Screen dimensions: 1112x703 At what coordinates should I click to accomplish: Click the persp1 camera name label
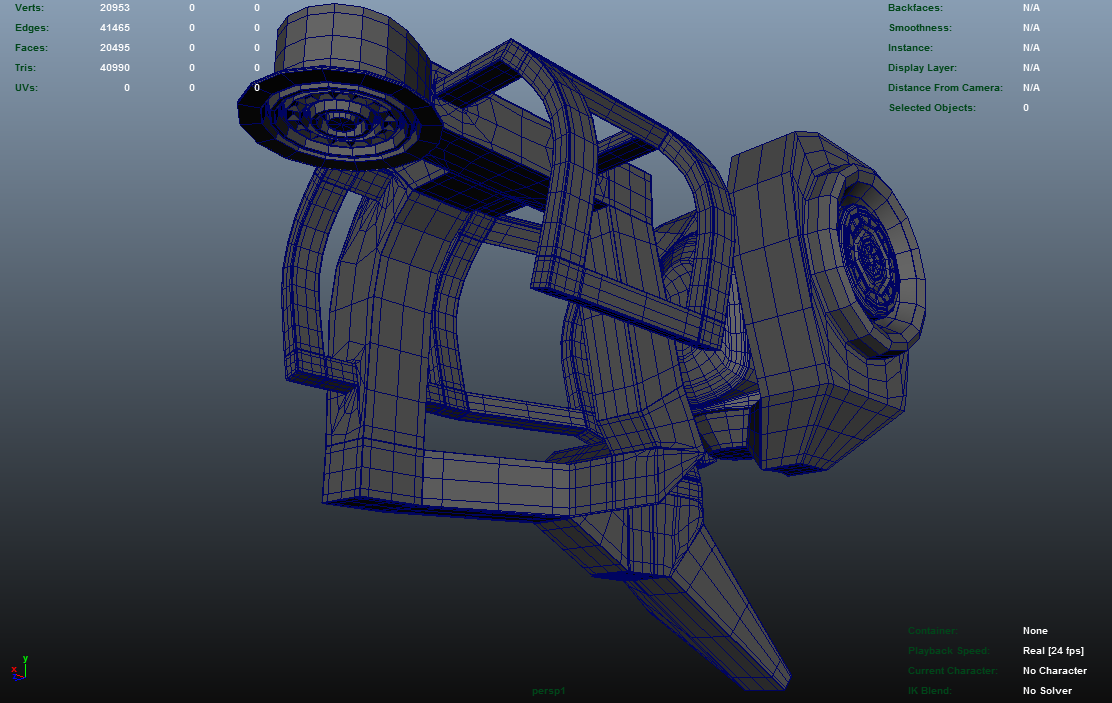(549, 690)
